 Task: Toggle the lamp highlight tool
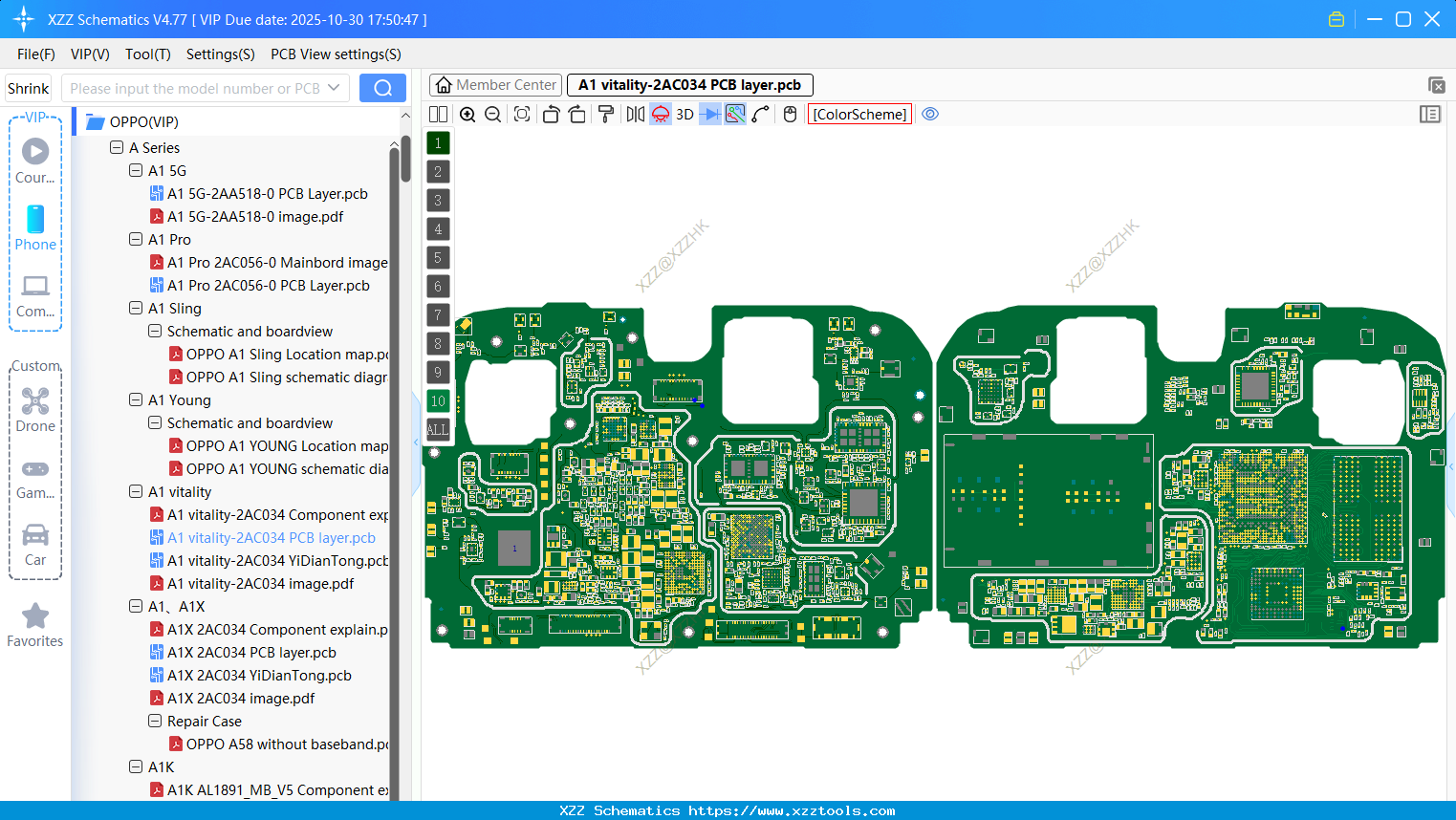[x=660, y=114]
